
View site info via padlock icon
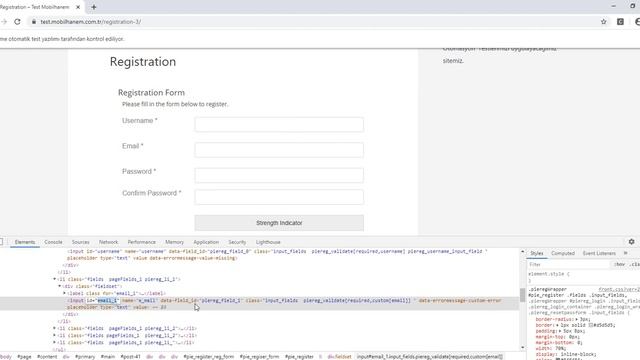coord(34,22)
